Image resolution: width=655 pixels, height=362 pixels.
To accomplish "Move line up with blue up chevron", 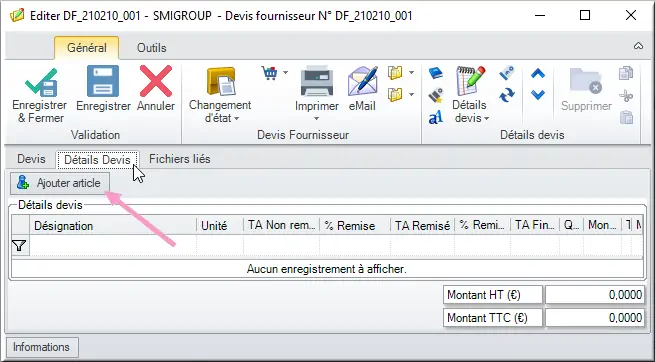I will click(x=538, y=74).
